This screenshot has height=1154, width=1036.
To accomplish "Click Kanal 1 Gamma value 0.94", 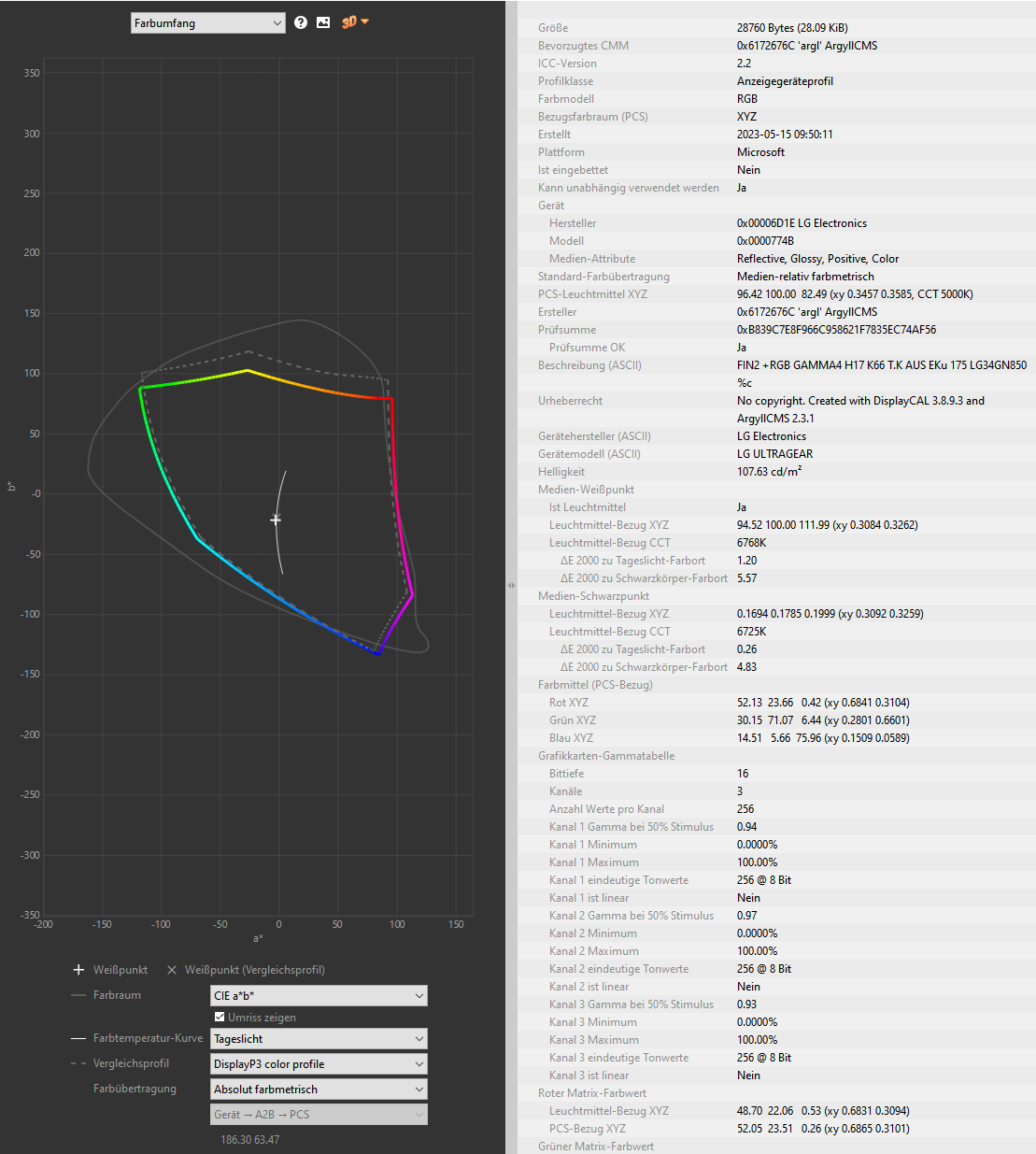I will [746, 827].
